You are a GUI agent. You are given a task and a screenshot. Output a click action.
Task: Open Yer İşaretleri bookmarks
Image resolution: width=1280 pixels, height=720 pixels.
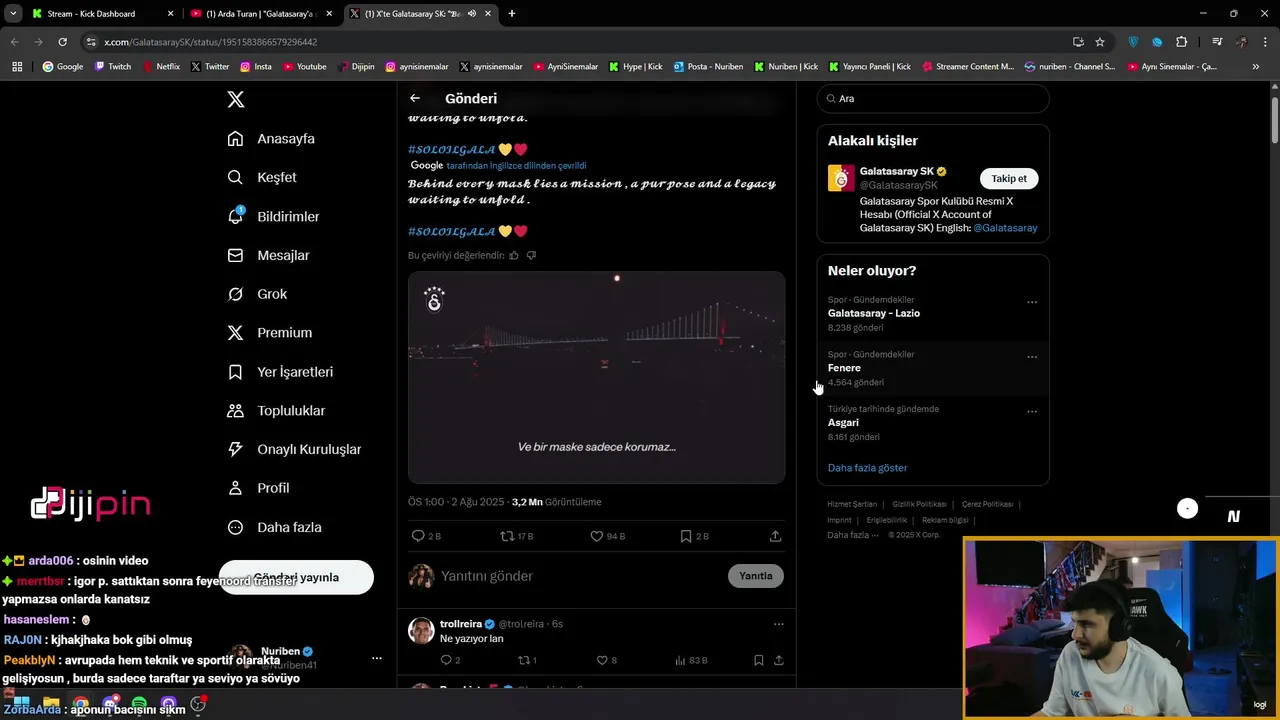[x=280, y=372]
